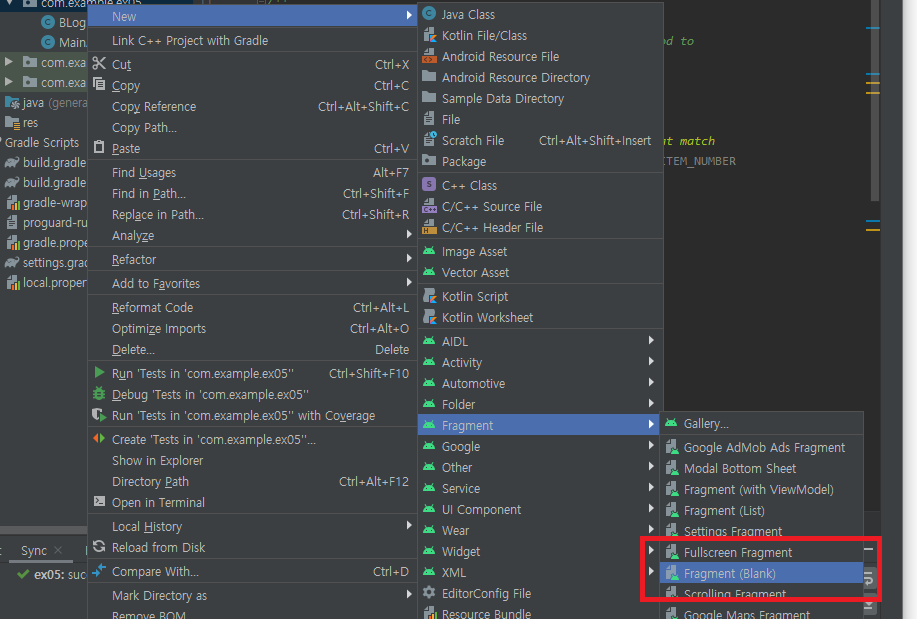The width and height of the screenshot is (917, 619).
Task: Select settings.gradle in project tree
Action: tap(47, 262)
